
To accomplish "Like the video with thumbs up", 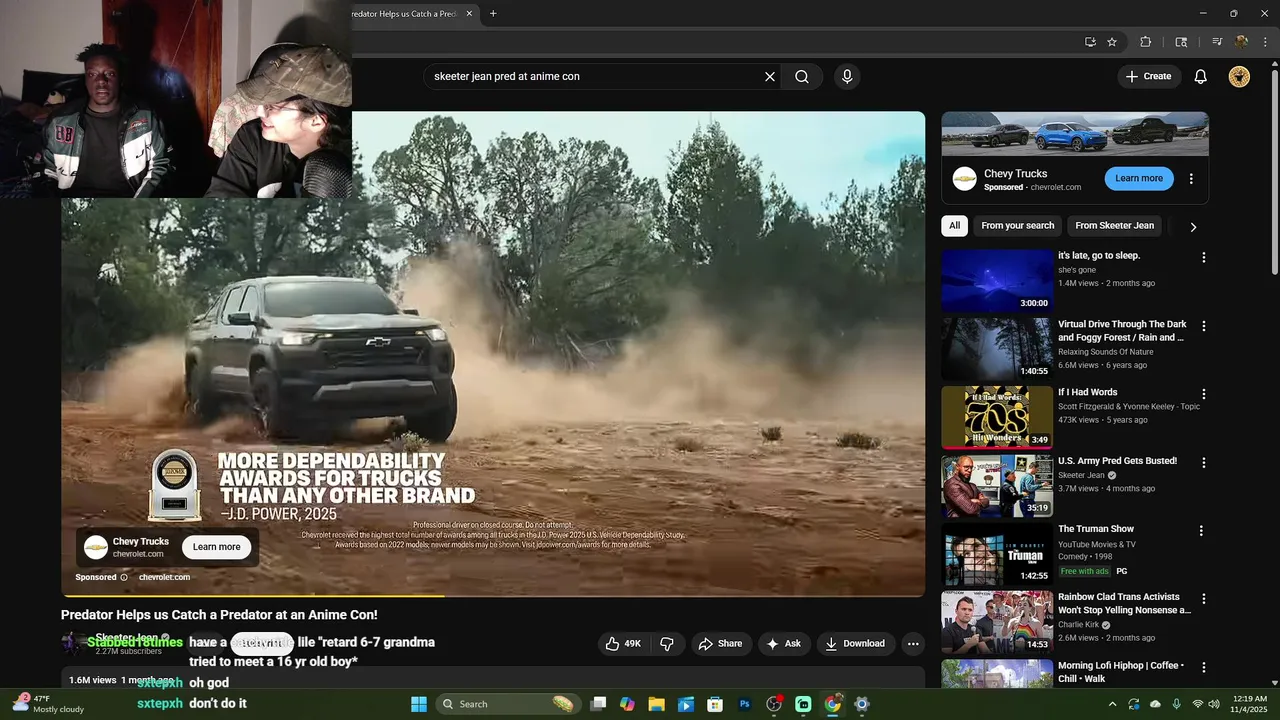I will tap(624, 644).
